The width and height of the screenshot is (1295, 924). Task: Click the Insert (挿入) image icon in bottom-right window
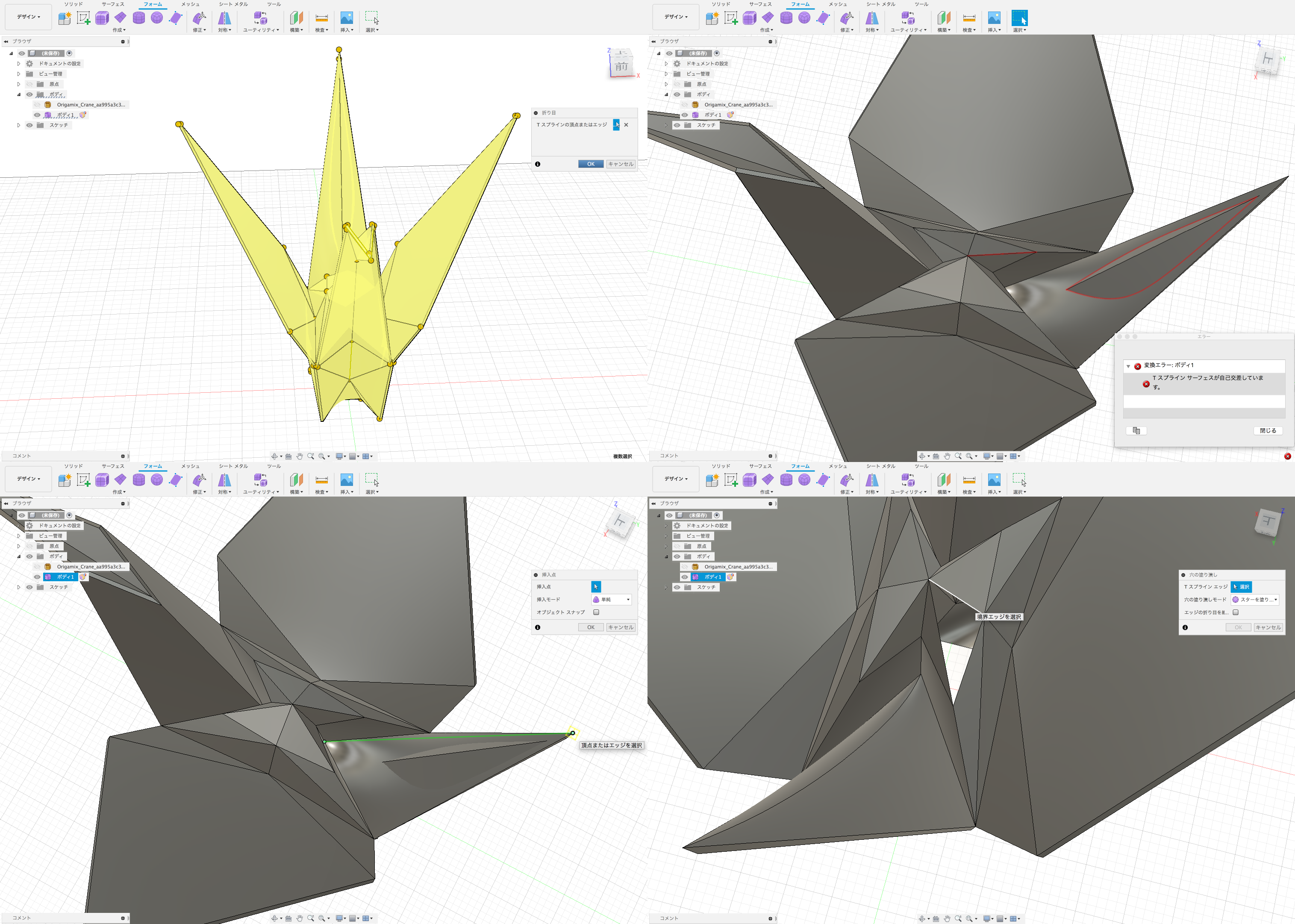coord(994,480)
